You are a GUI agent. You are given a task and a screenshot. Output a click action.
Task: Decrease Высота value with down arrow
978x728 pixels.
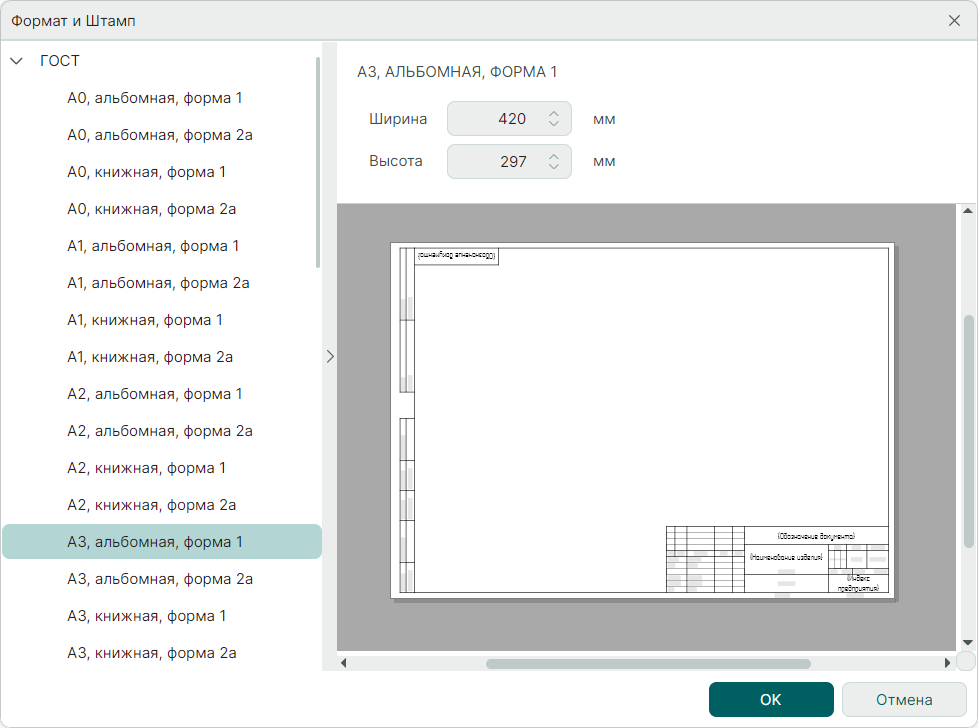554,167
